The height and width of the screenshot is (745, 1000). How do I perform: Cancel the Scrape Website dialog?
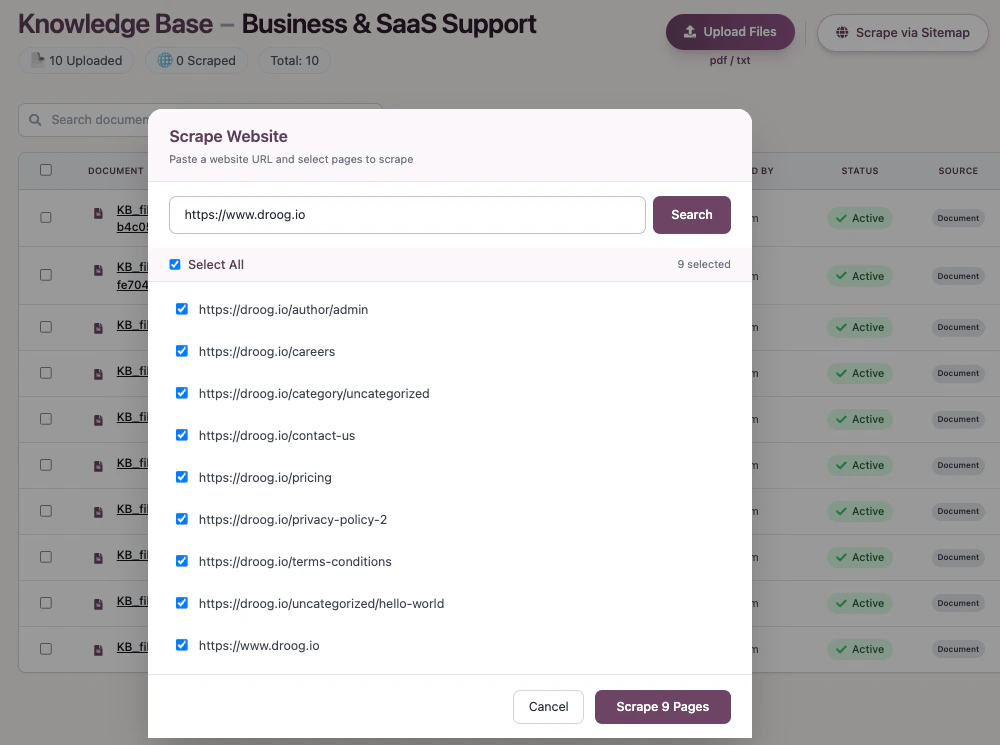point(548,707)
